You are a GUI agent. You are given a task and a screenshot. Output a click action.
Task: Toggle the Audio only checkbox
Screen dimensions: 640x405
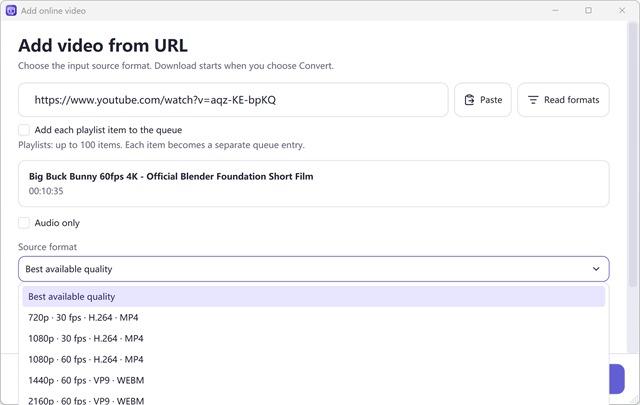24,223
